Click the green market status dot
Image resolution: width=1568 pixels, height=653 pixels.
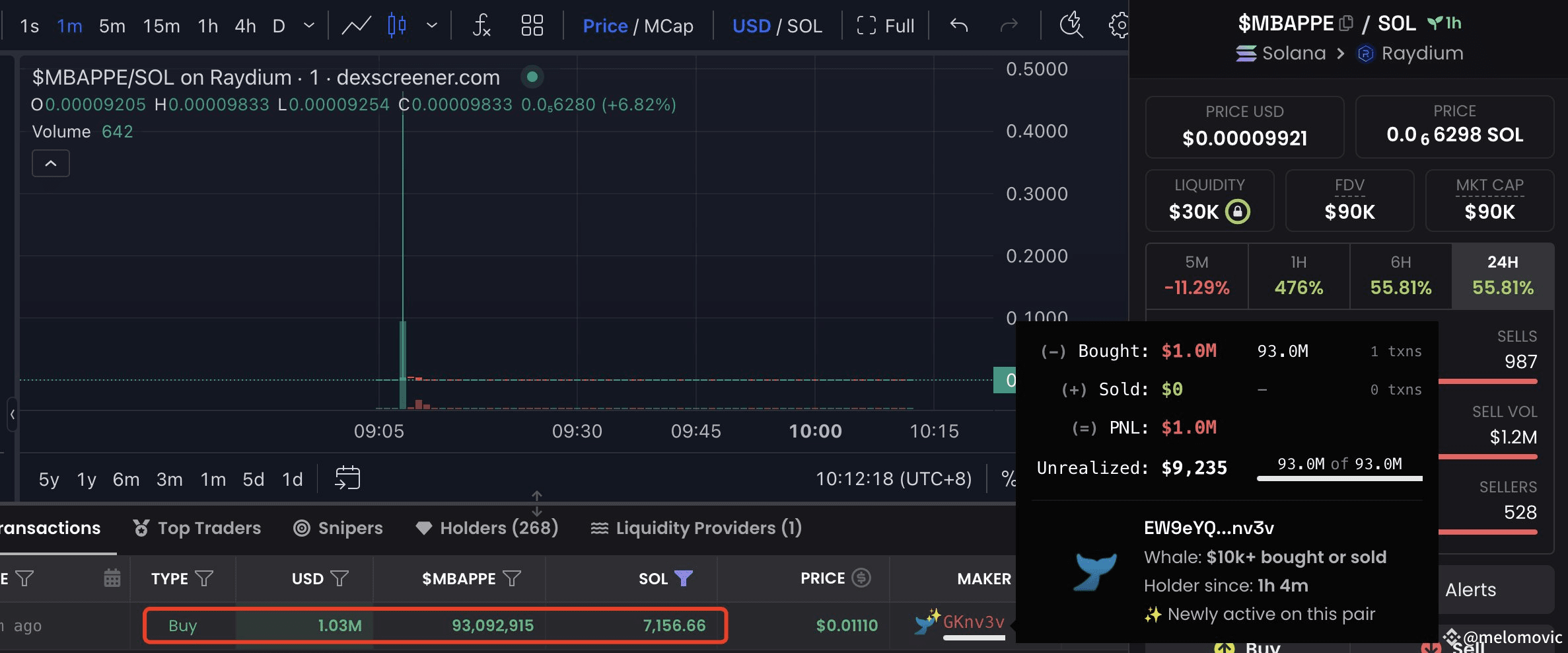pyautogui.click(x=532, y=77)
